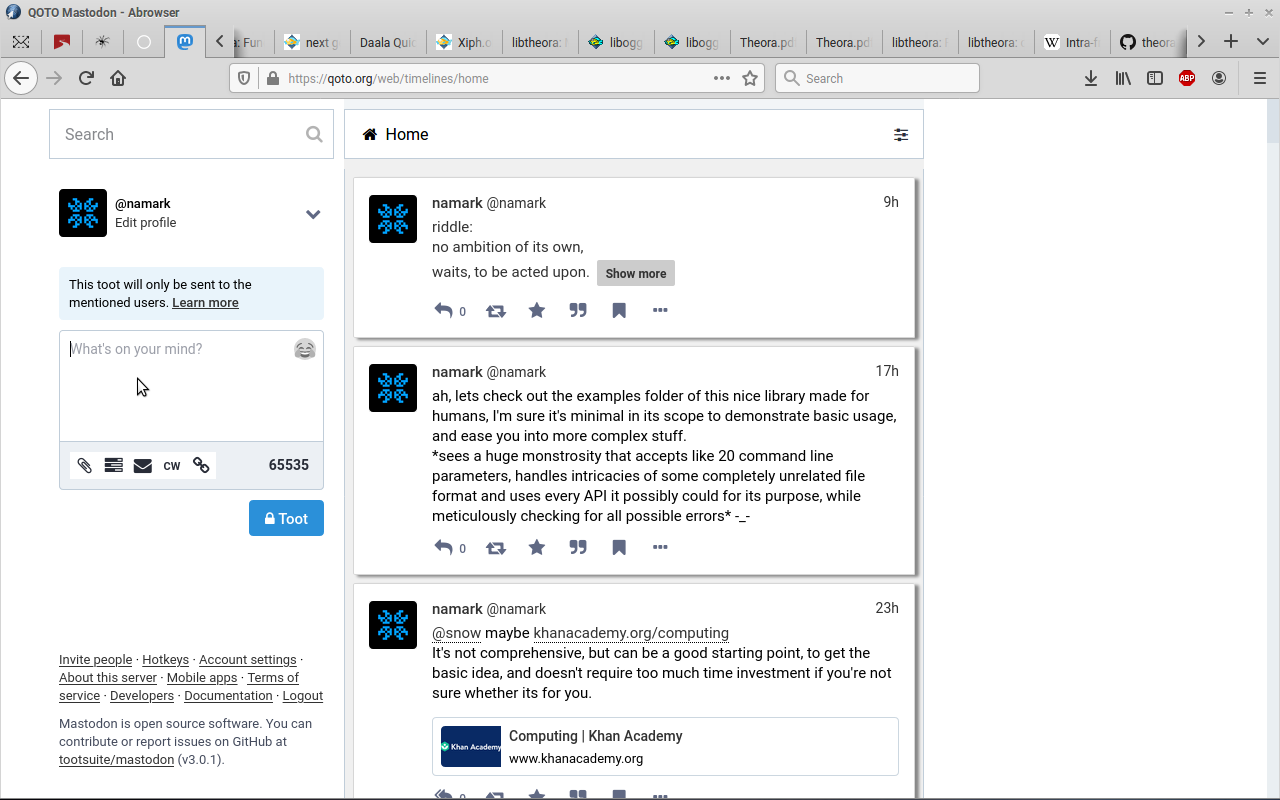The width and height of the screenshot is (1280, 800).
Task: Attach media with the paperclip icon
Action: 85,465
